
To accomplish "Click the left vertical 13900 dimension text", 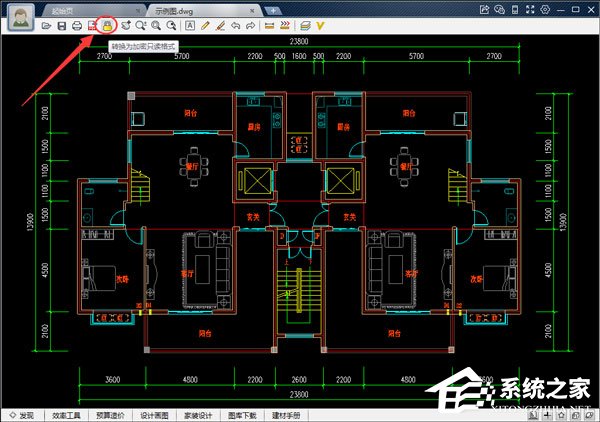I will tap(31, 222).
